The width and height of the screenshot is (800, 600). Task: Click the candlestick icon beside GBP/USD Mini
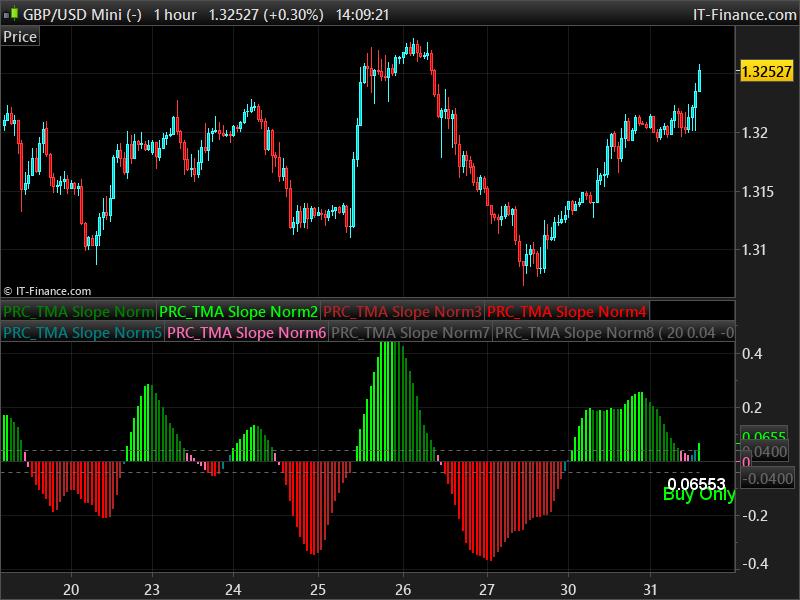pyautogui.click(x=11, y=14)
